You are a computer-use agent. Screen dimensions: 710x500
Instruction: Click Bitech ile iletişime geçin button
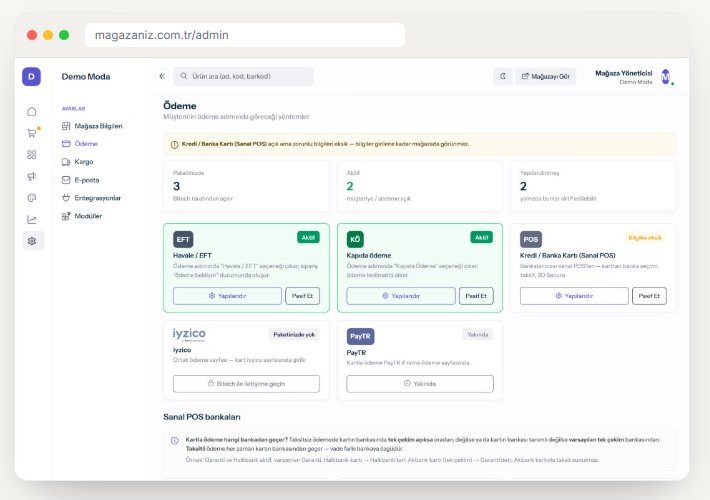tap(246, 384)
